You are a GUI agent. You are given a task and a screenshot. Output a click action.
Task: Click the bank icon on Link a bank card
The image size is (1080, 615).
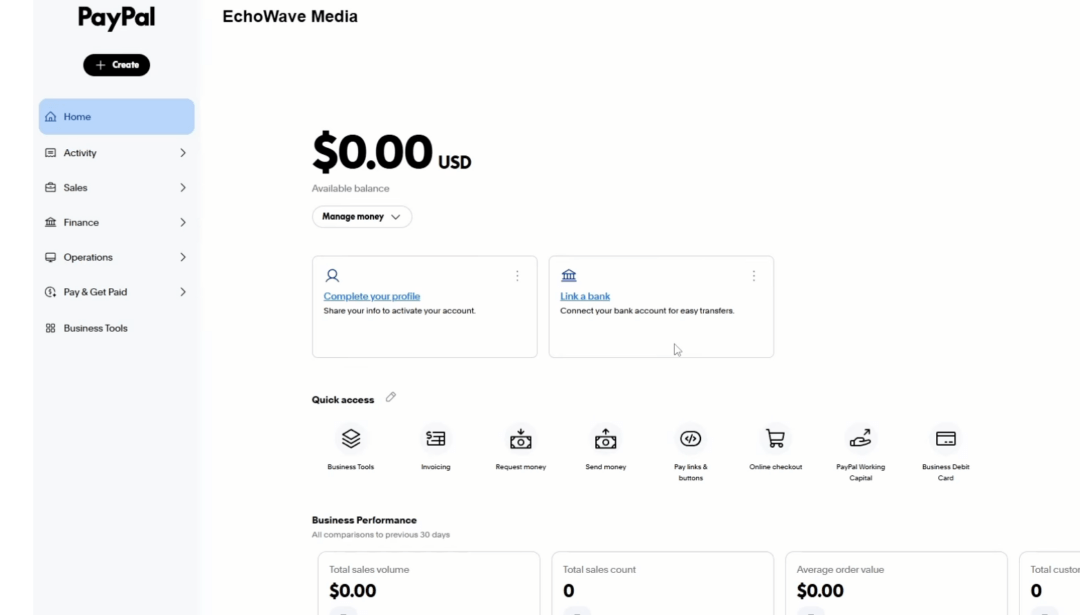coord(569,275)
